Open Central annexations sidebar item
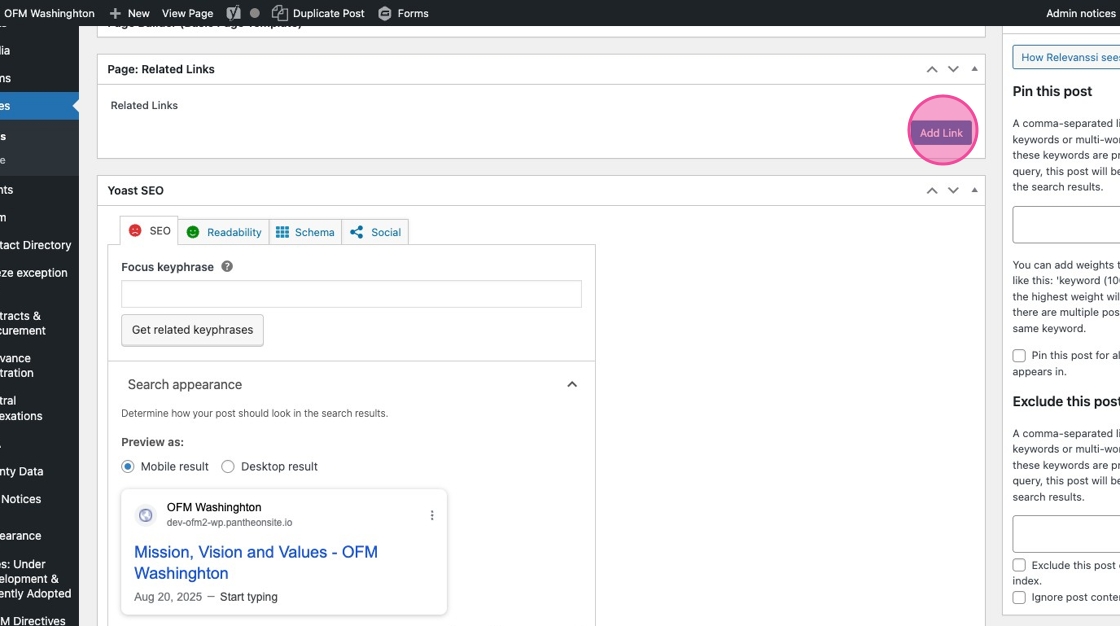1120x626 pixels. coord(21,408)
